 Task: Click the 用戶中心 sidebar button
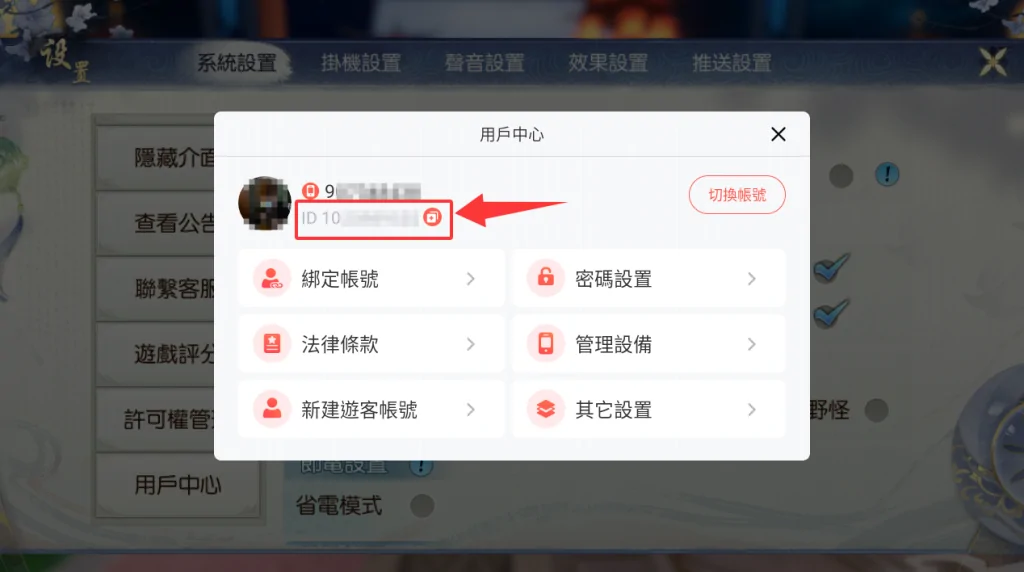click(177, 485)
